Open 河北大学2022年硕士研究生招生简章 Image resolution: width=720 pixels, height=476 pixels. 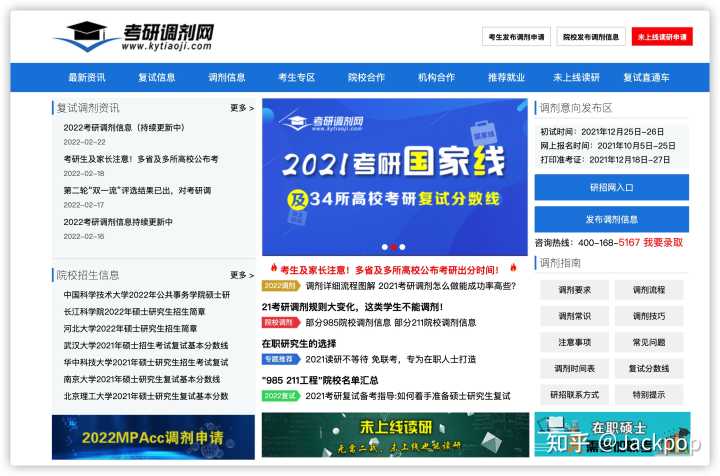130,329
